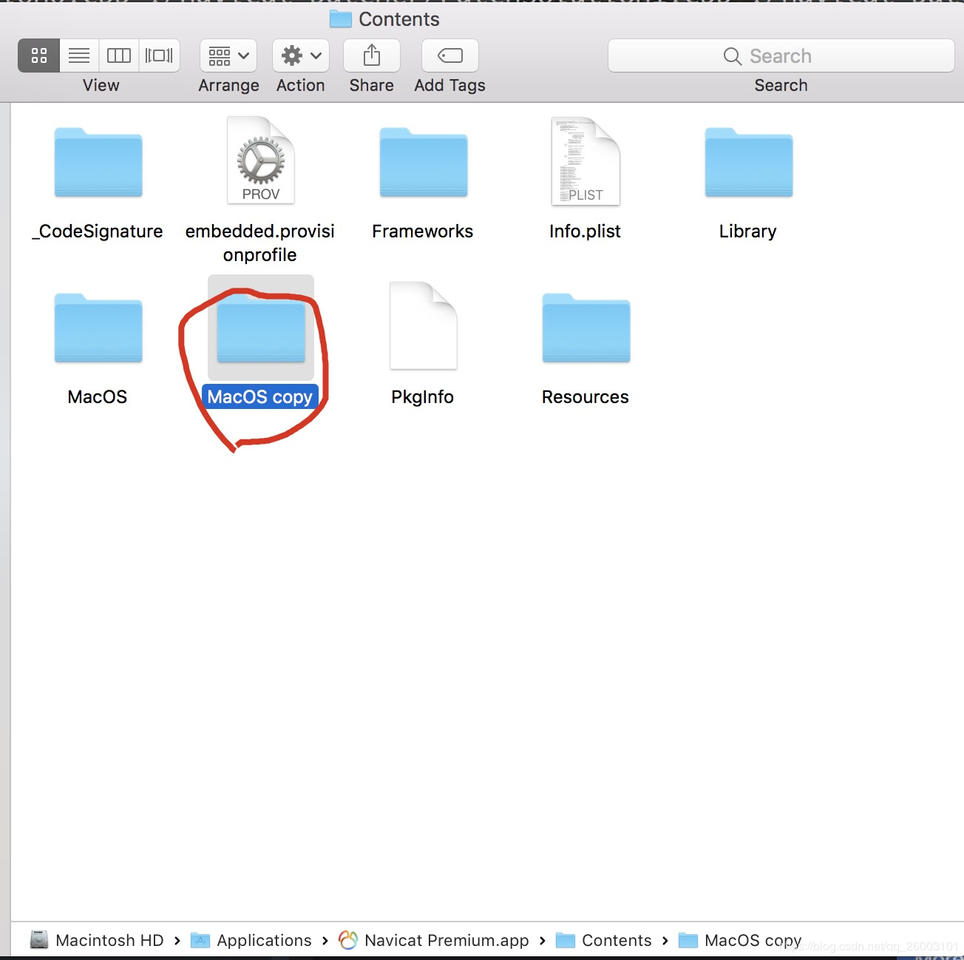Click the embedded.provisionprofile name label

260,243
